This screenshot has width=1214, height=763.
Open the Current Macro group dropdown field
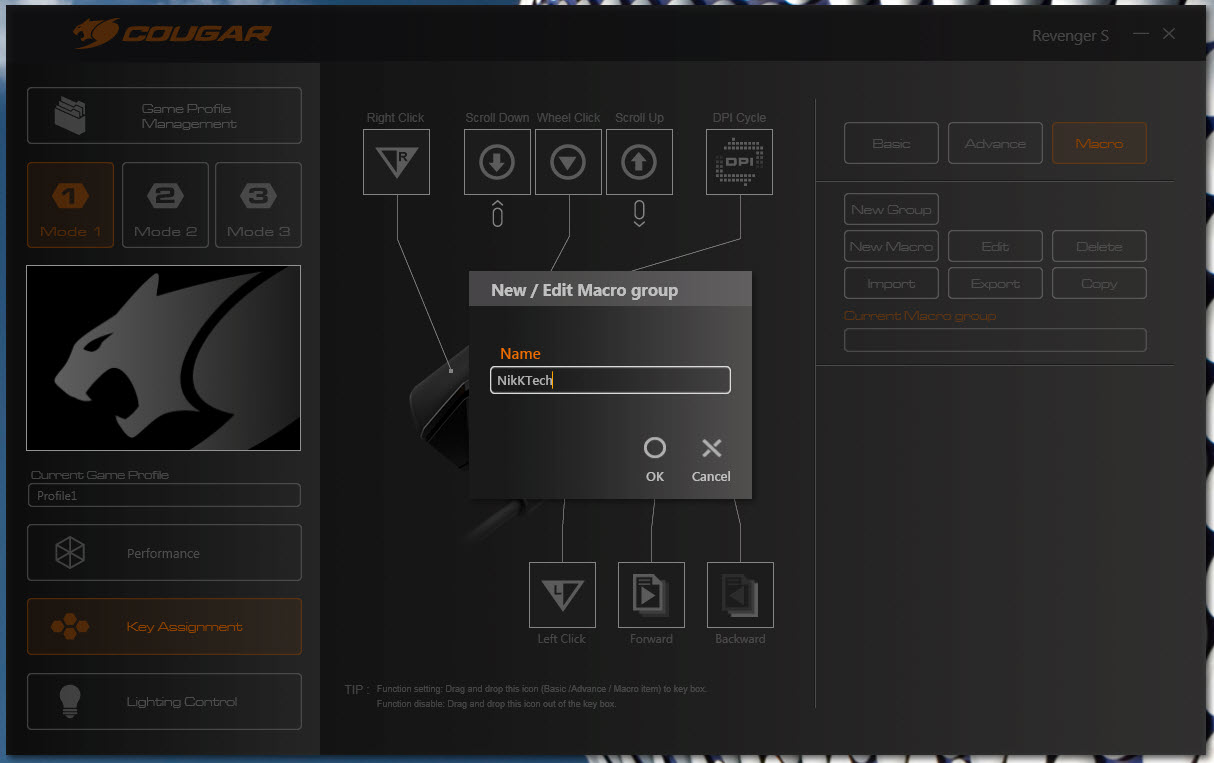pos(995,340)
